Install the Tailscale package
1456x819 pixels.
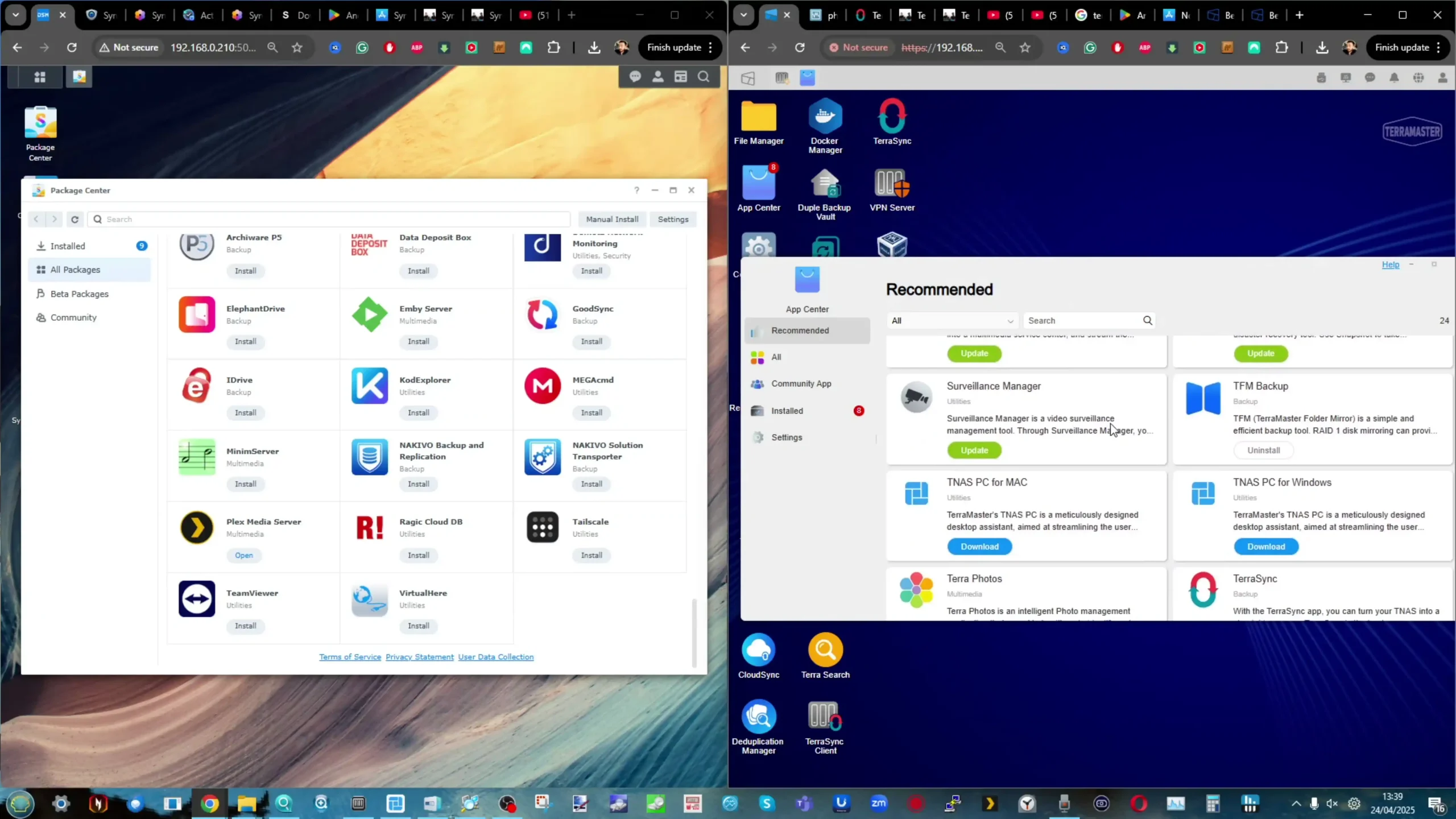591,555
